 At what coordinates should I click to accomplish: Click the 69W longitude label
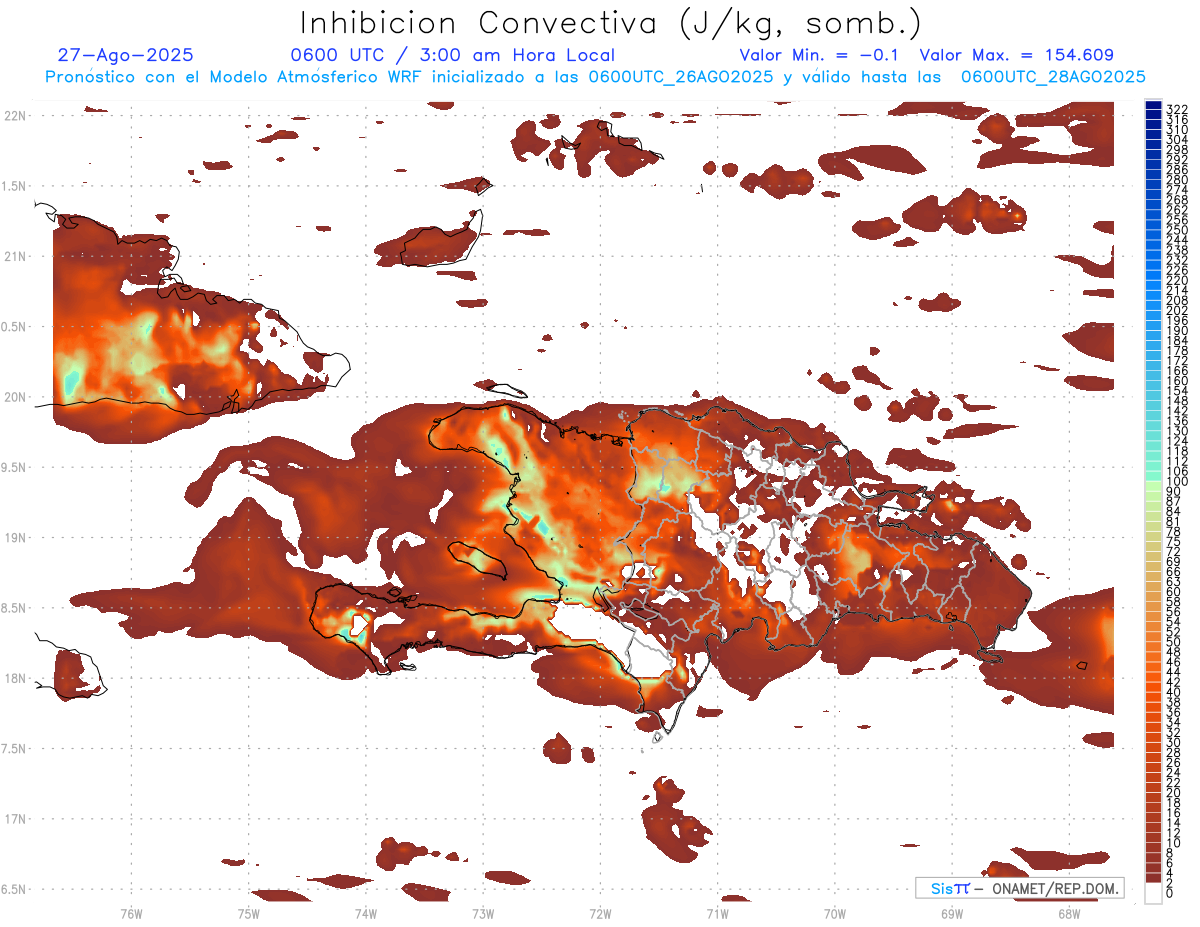pos(952,913)
